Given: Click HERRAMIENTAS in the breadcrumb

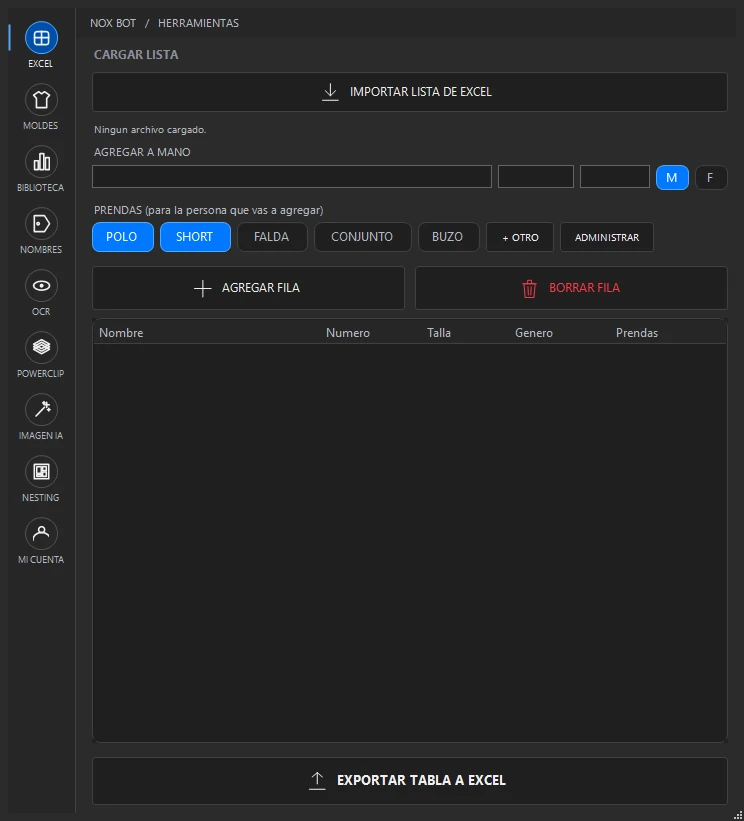Looking at the screenshot, I should pos(198,24).
